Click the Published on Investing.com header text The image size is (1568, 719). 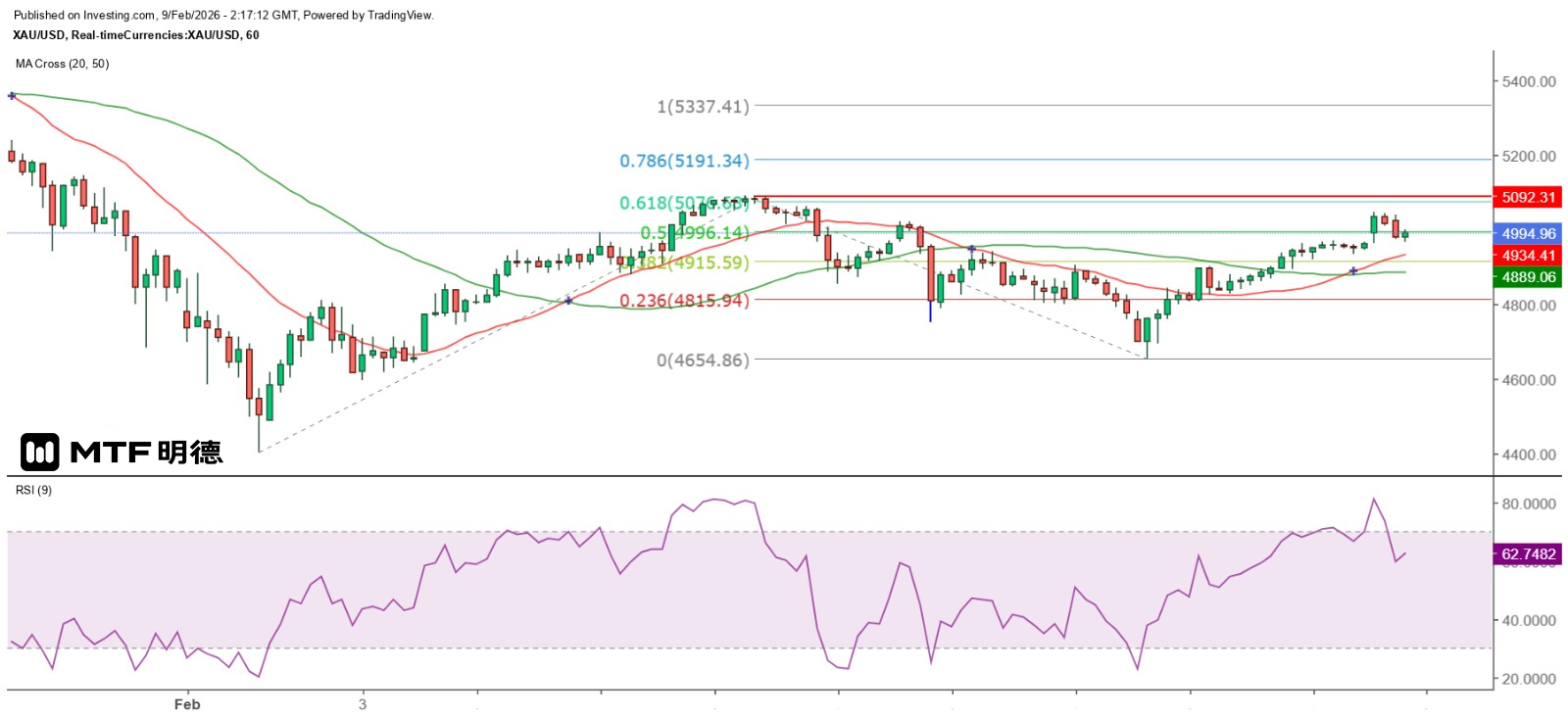coord(223,15)
